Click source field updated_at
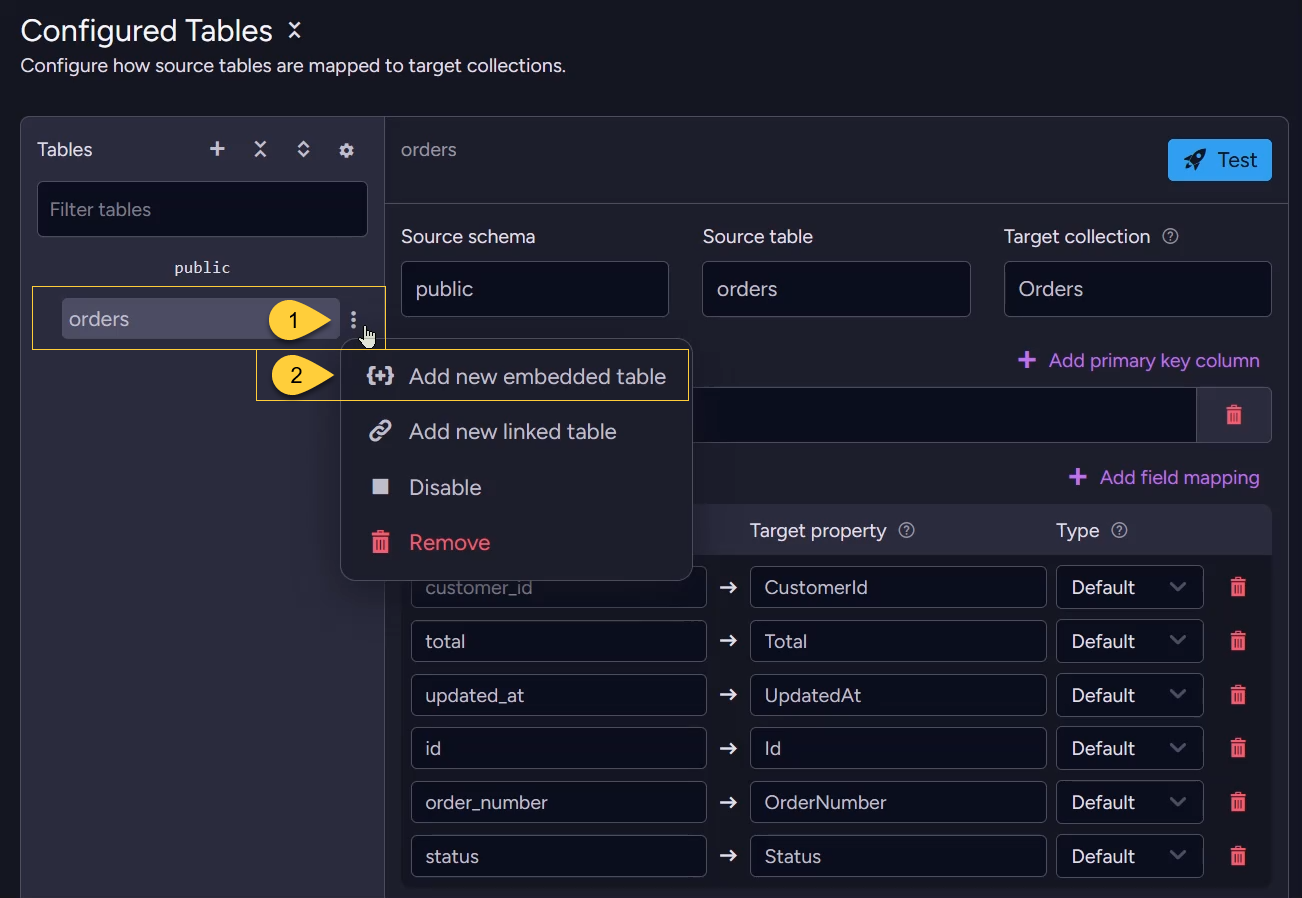 559,695
